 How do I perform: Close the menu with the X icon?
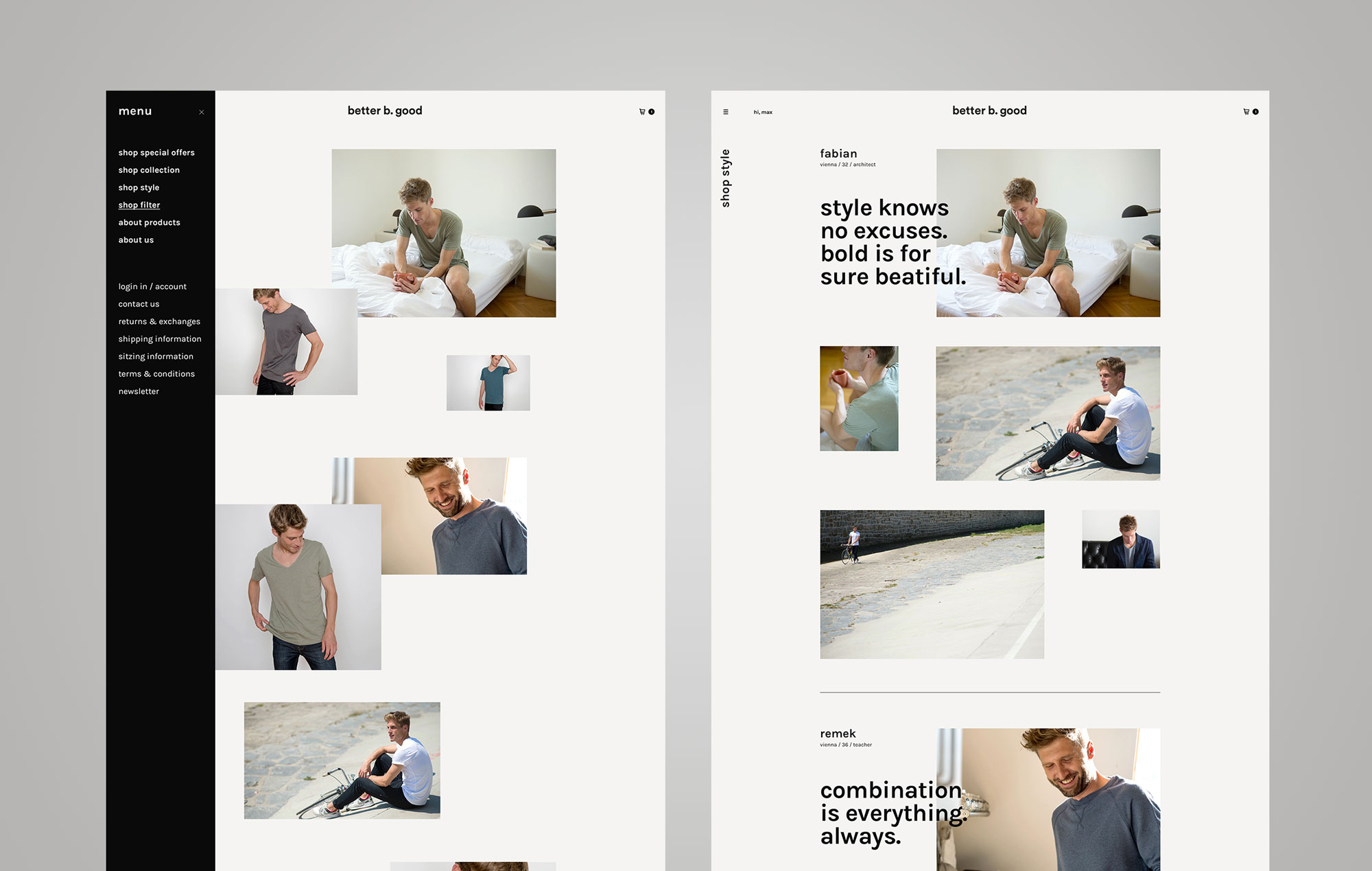202,112
